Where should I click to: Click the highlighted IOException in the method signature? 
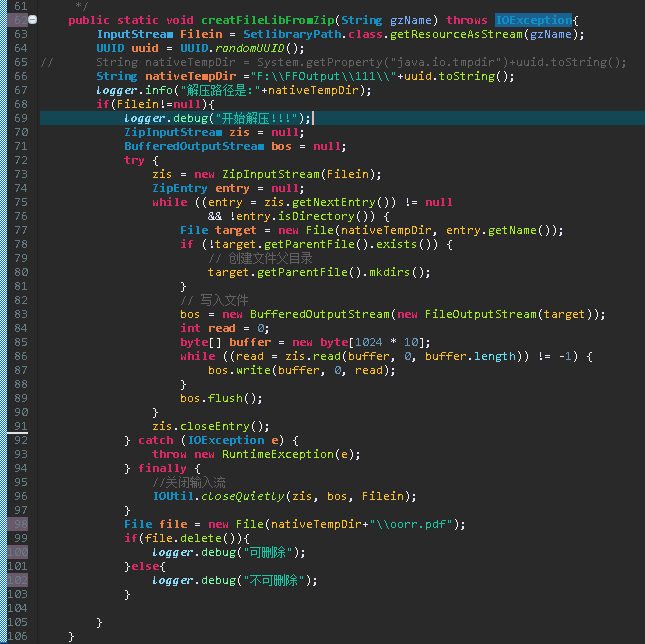[533, 20]
